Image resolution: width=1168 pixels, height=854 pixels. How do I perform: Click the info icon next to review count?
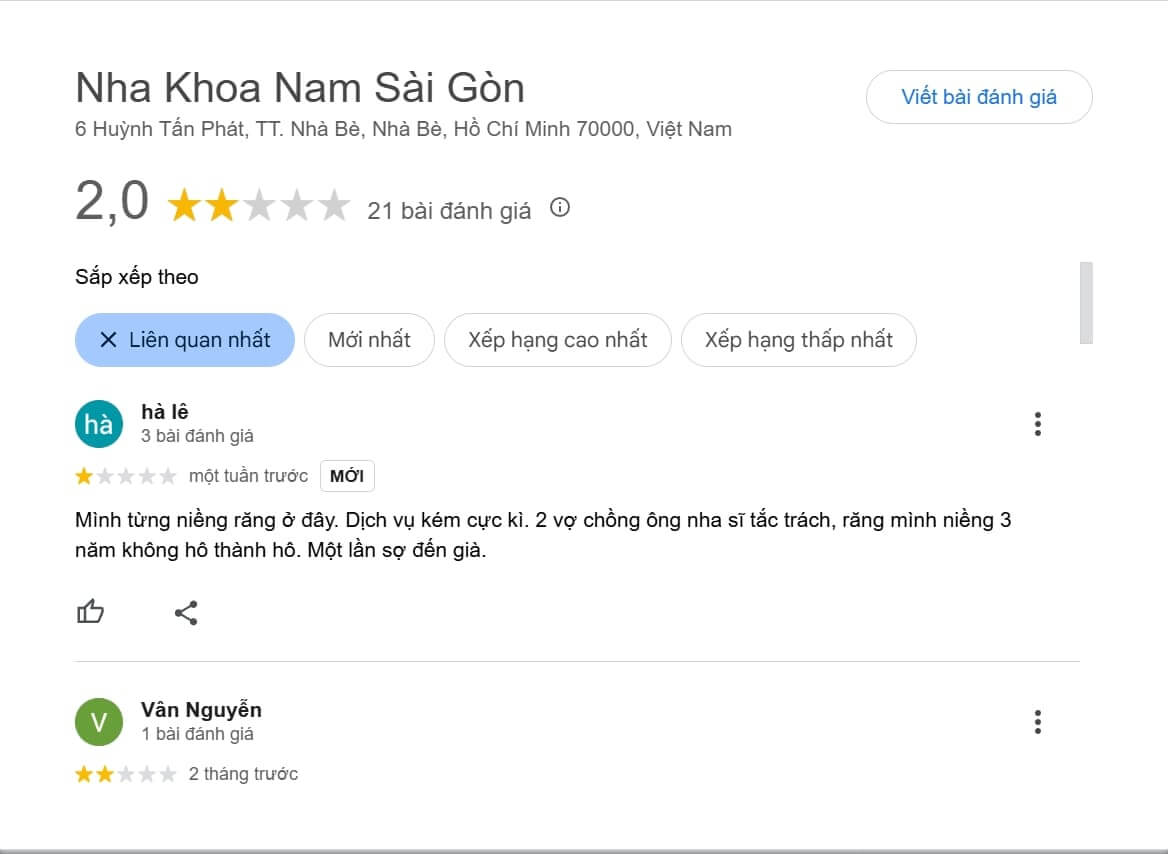560,208
